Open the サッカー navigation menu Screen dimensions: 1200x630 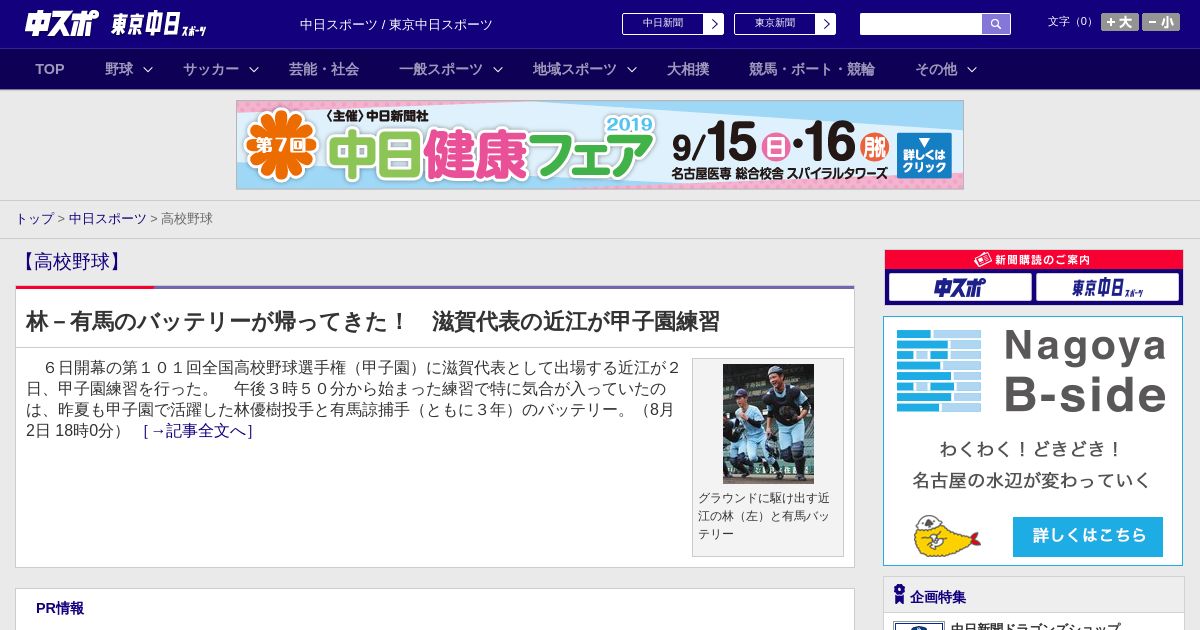[211, 69]
